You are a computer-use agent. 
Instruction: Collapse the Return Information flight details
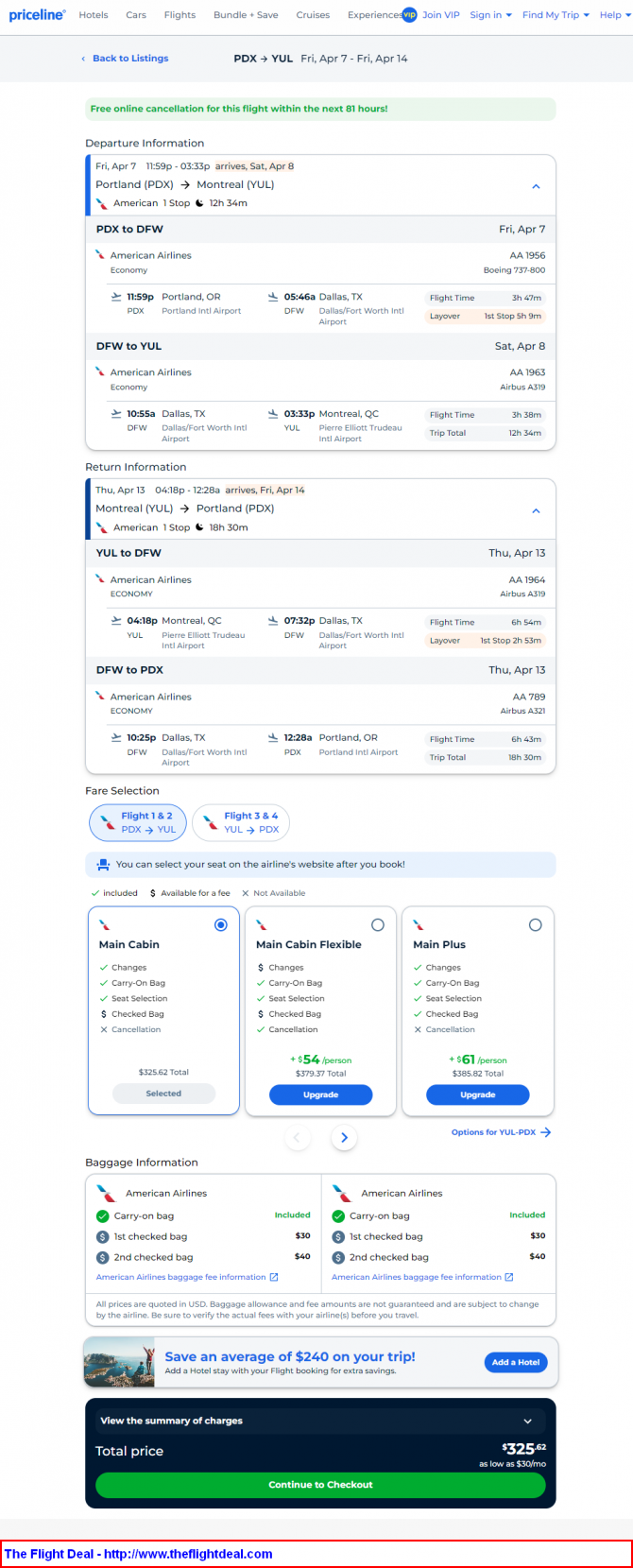[536, 510]
